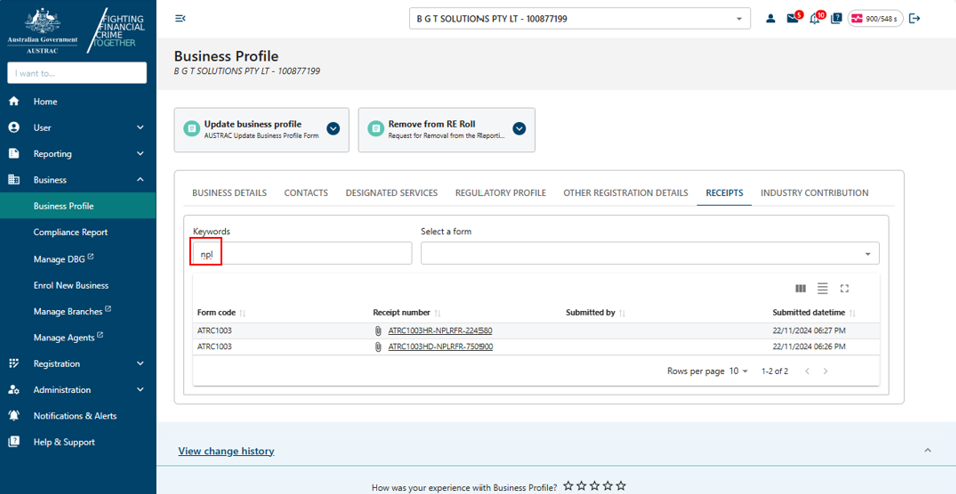Collapse the sidebar with the menu toggle icon
Screen dimensions: 956x494
click(180, 18)
